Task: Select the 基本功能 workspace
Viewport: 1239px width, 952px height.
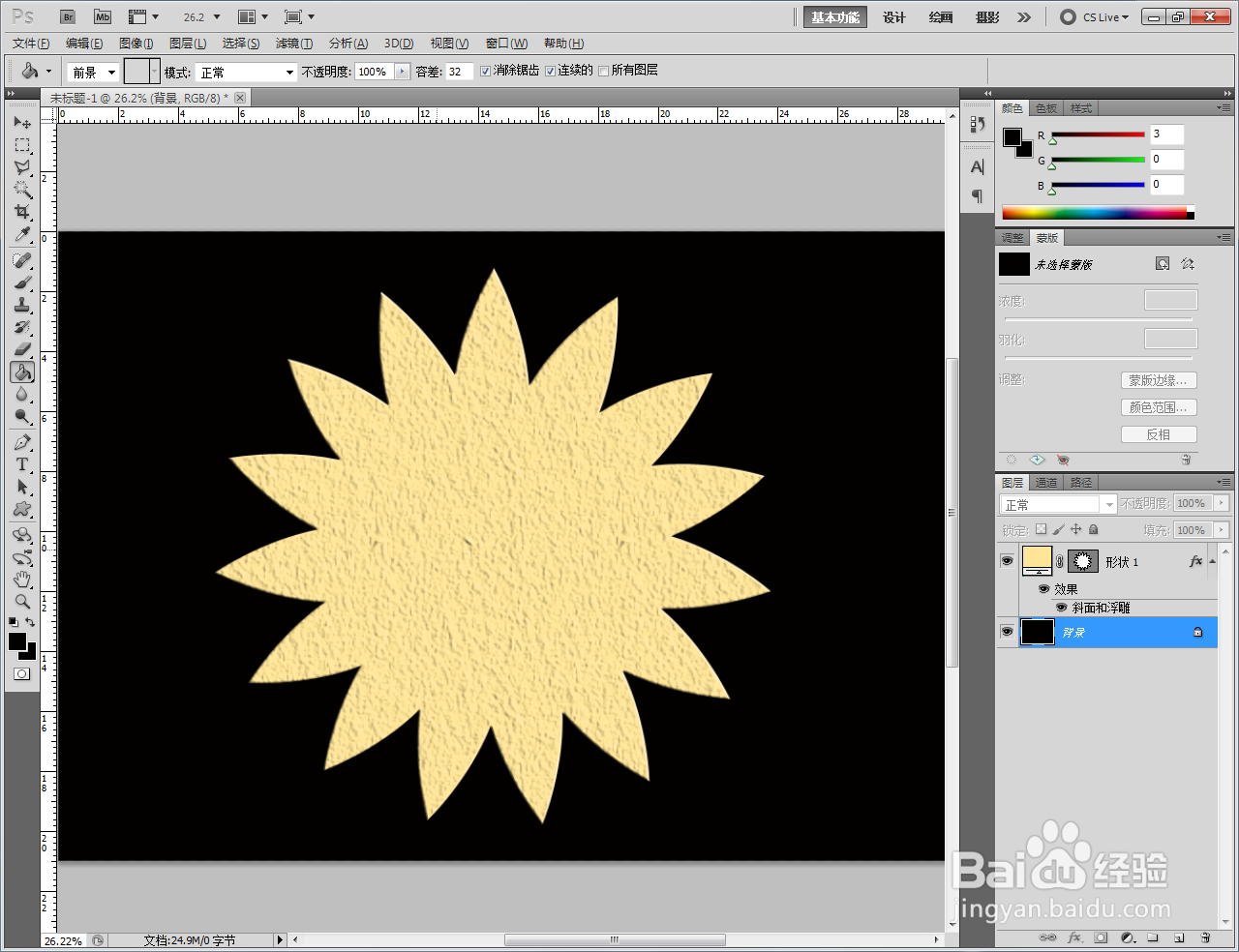Action: pyautogui.click(x=835, y=17)
